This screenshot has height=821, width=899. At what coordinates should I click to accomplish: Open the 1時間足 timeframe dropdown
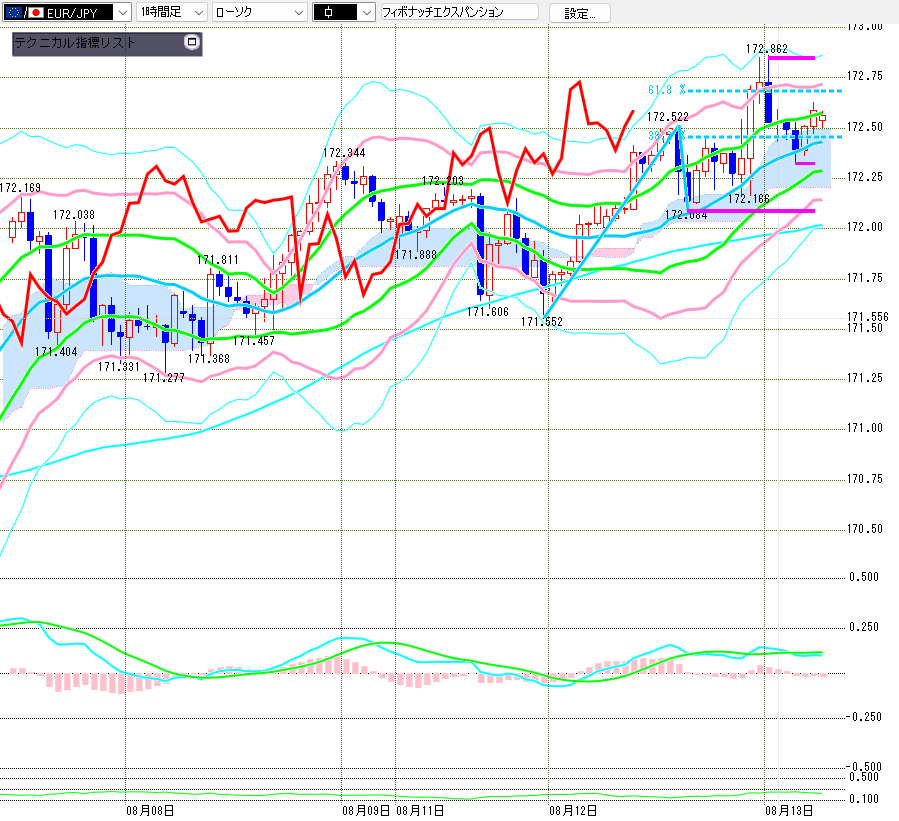171,12
